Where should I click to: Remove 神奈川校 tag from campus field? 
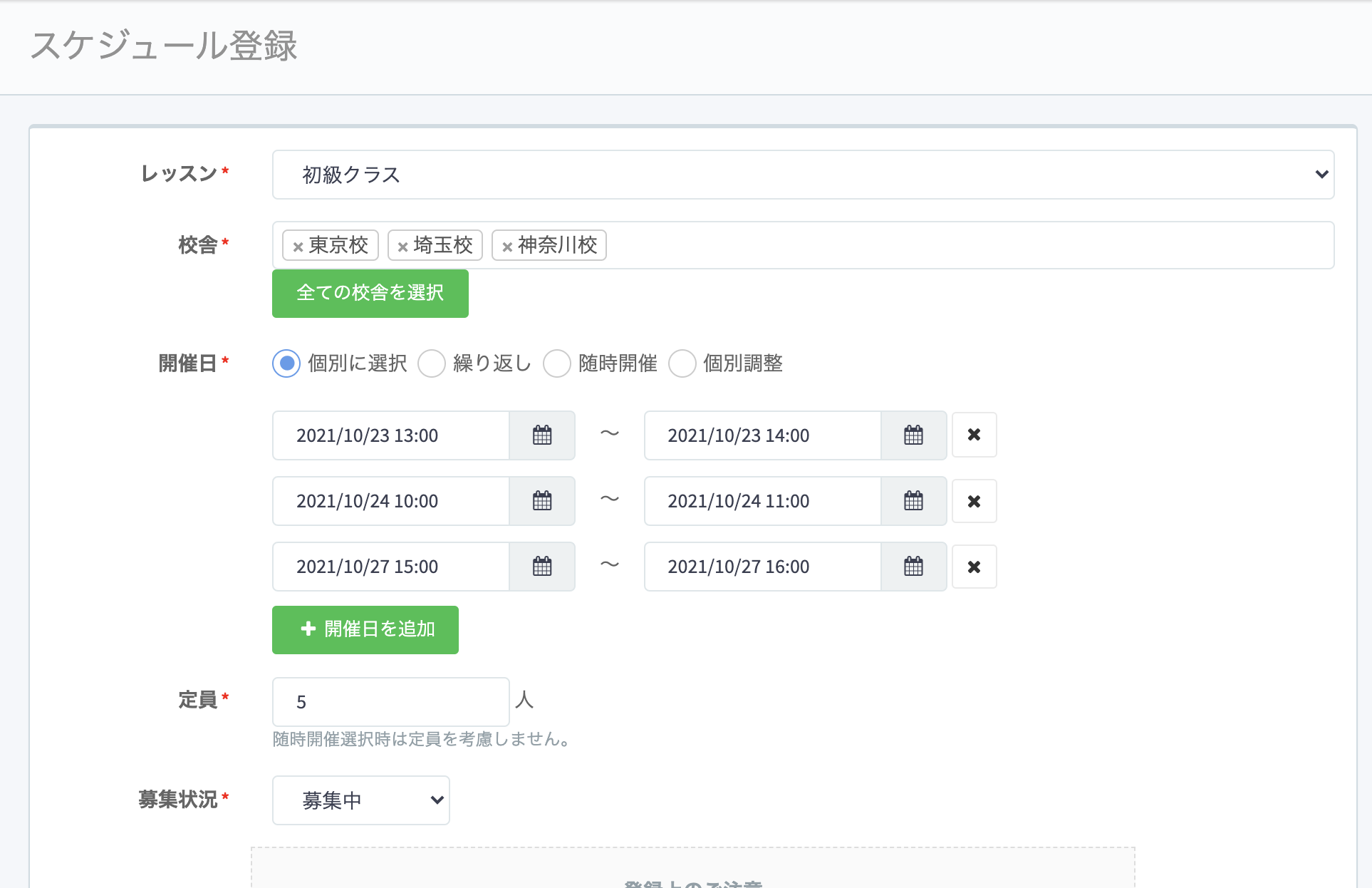pos(507,247)
